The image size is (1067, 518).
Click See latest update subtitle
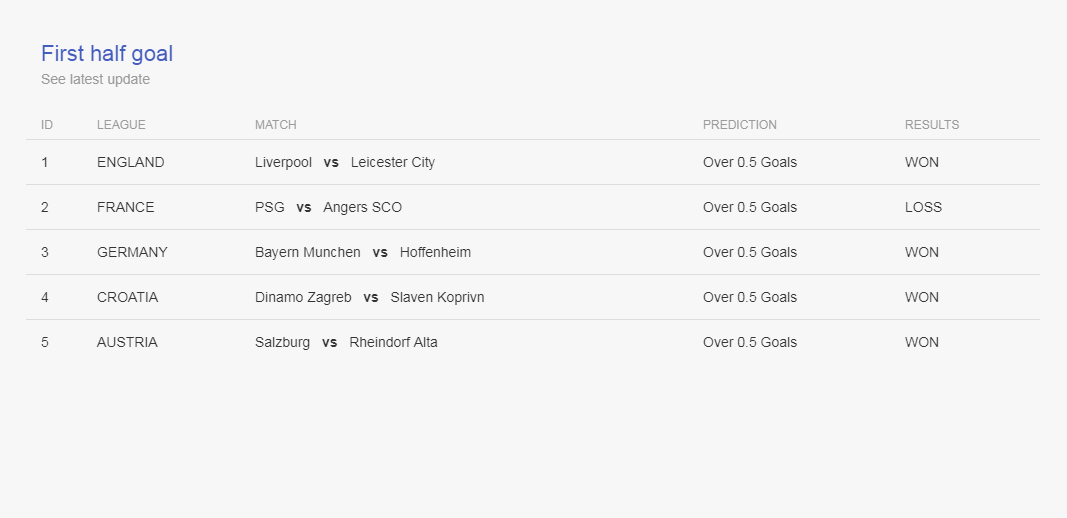click(x=95, y=79)
